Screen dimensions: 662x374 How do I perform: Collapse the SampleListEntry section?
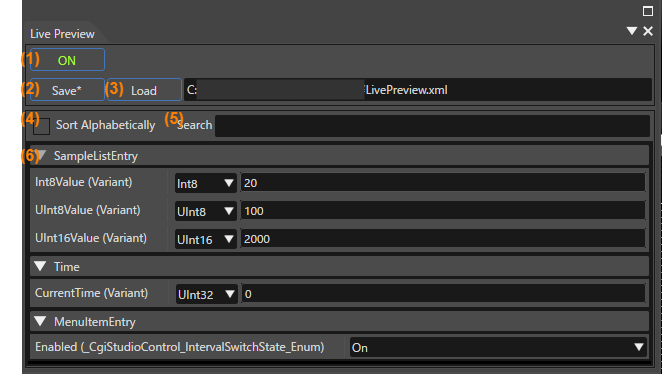[x=41, y=155]
